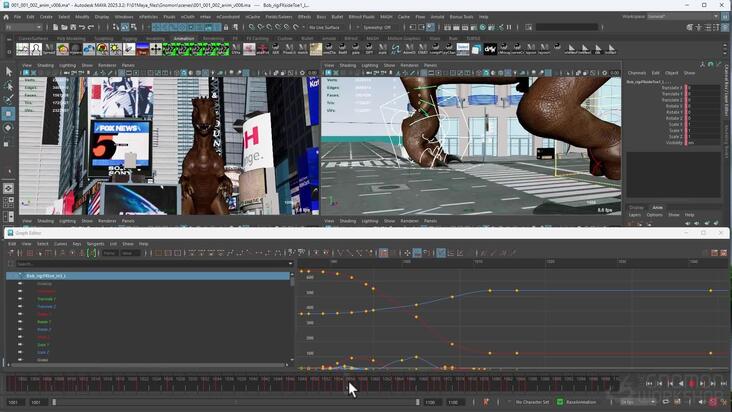This screenshot has height=412, width=732.
Task: Open the File menu in main menu bar
Action: point(17,17)
